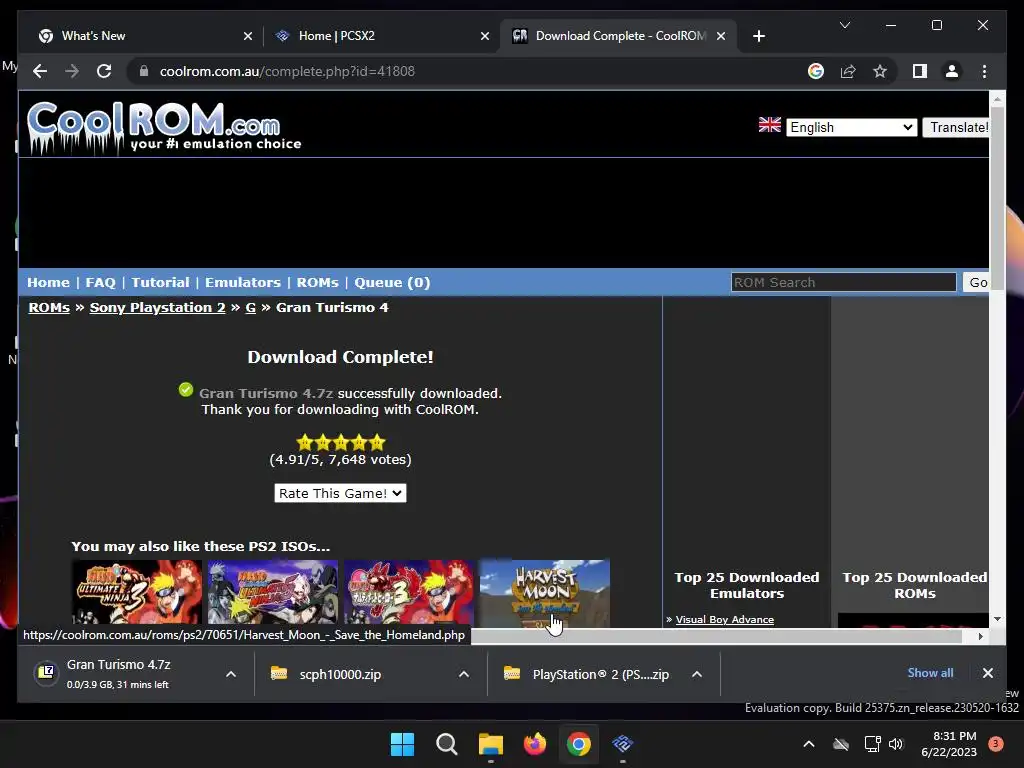Click Show all downloads
1024x768 pixels.
coord(930,673)
